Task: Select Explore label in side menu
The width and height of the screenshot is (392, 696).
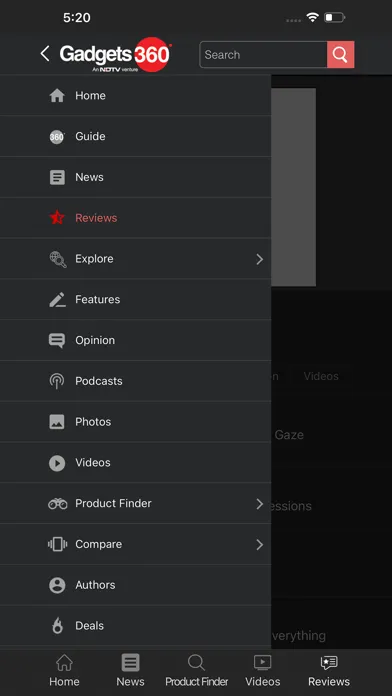Action: click(94, 259)
